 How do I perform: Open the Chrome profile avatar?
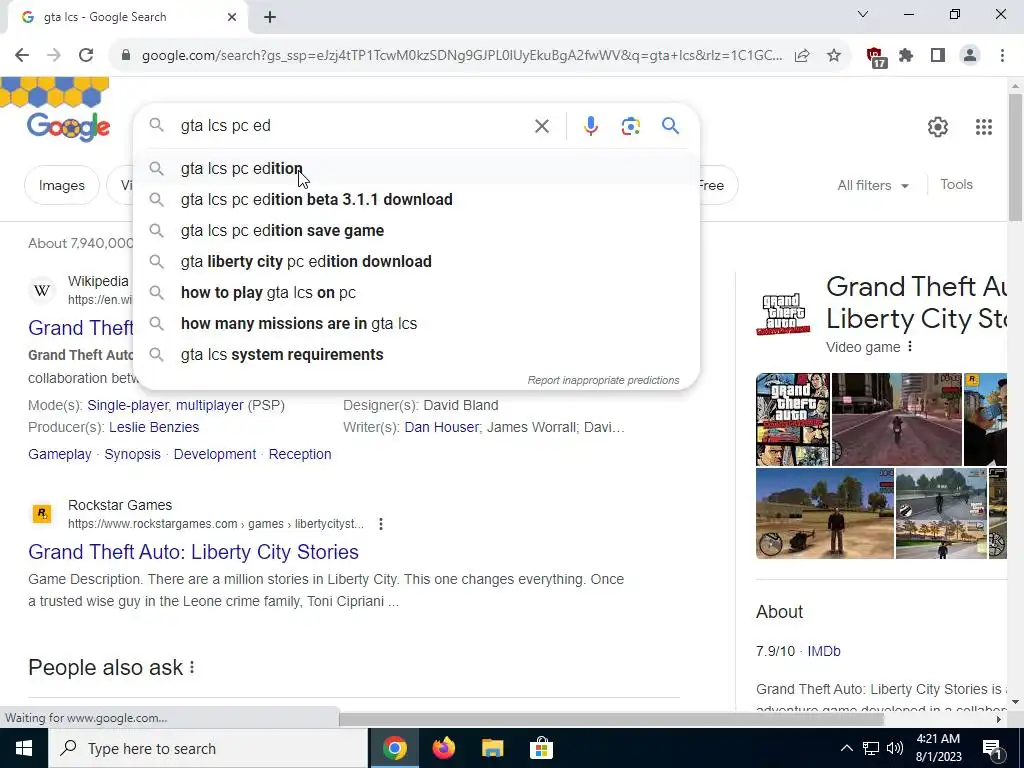pyautogui.click(x=970, y=56)
